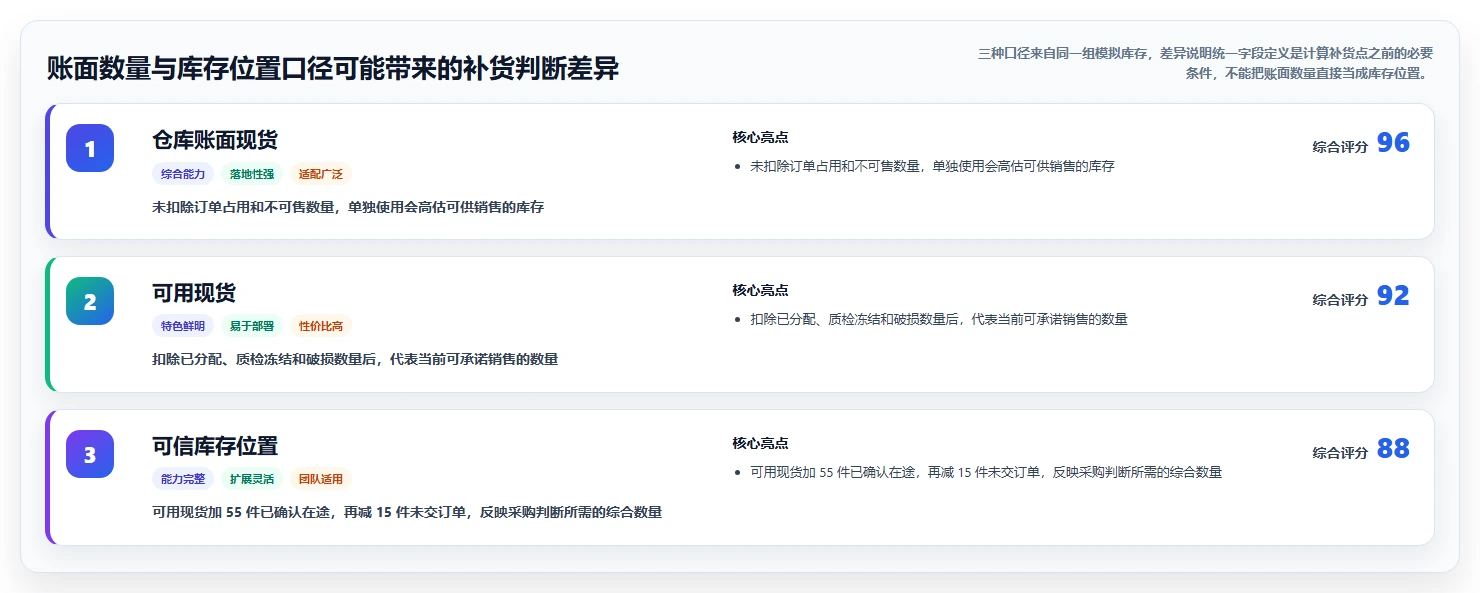Click the bullet text 未扩除订单占用和不可售数量
Screen dimensions: 1480x593
click(932, 167)
